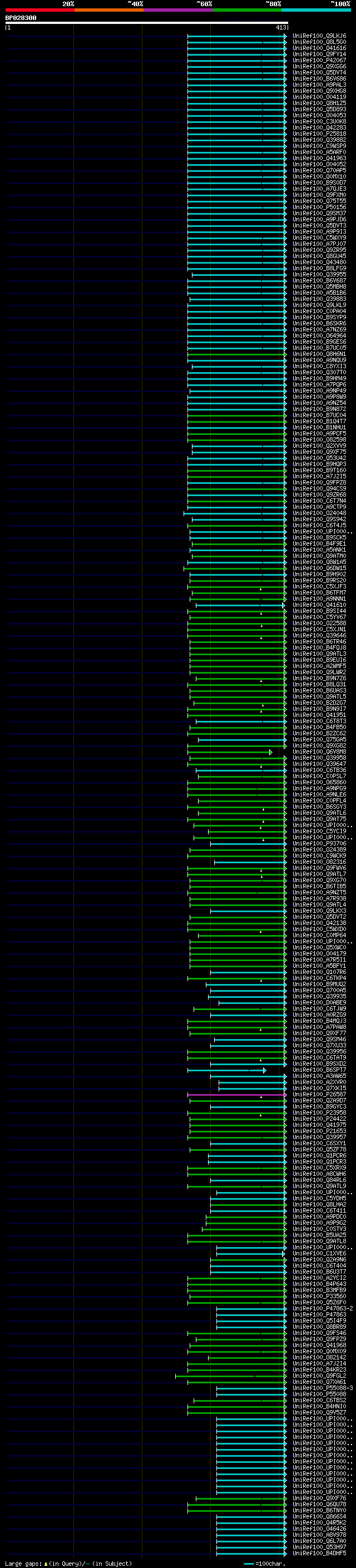Select the UniRef100_Q39955 label
The width and height of the screenshot is (356, 1568).
[x=319, y=275]
